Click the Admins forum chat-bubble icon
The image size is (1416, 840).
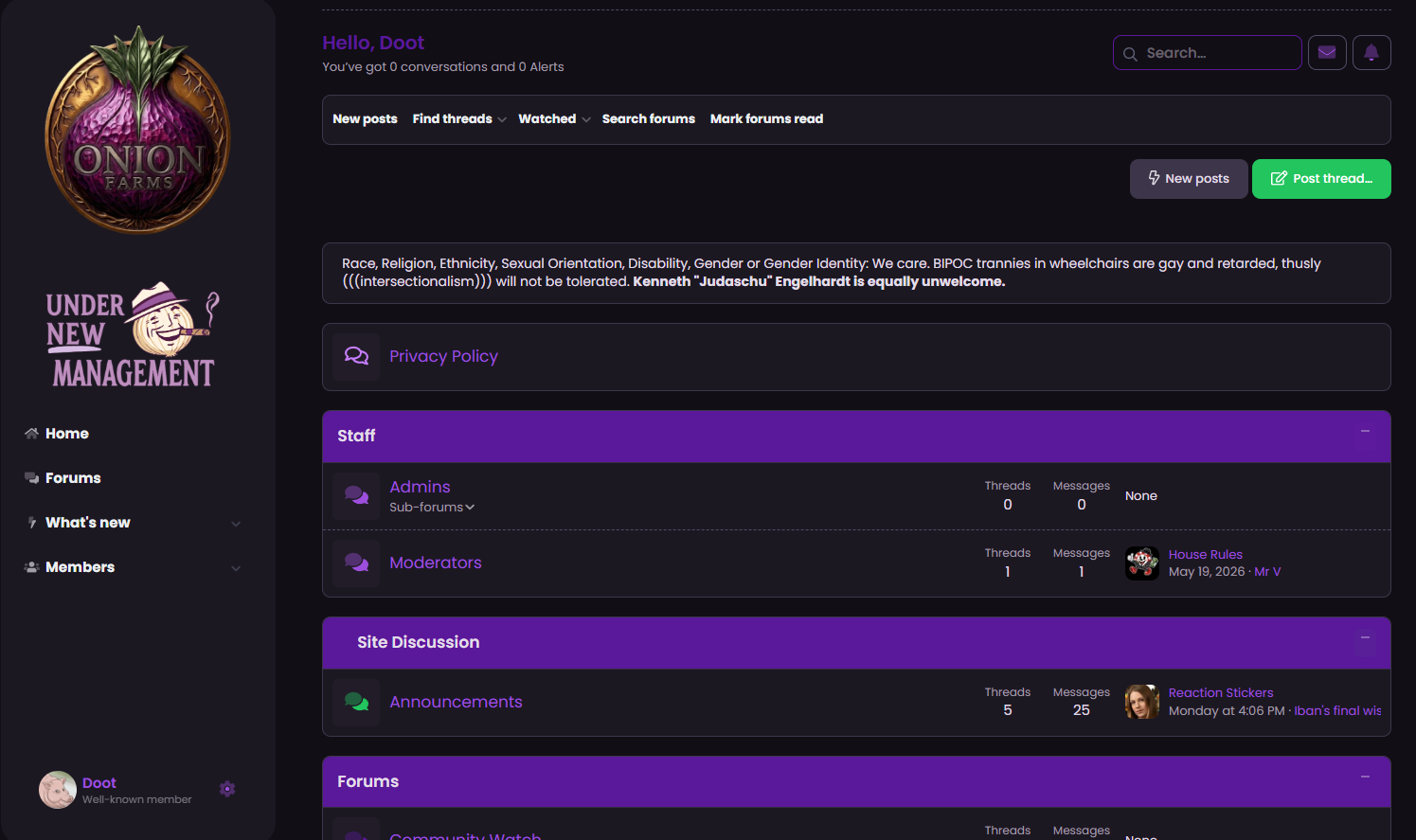pos(356,495)
